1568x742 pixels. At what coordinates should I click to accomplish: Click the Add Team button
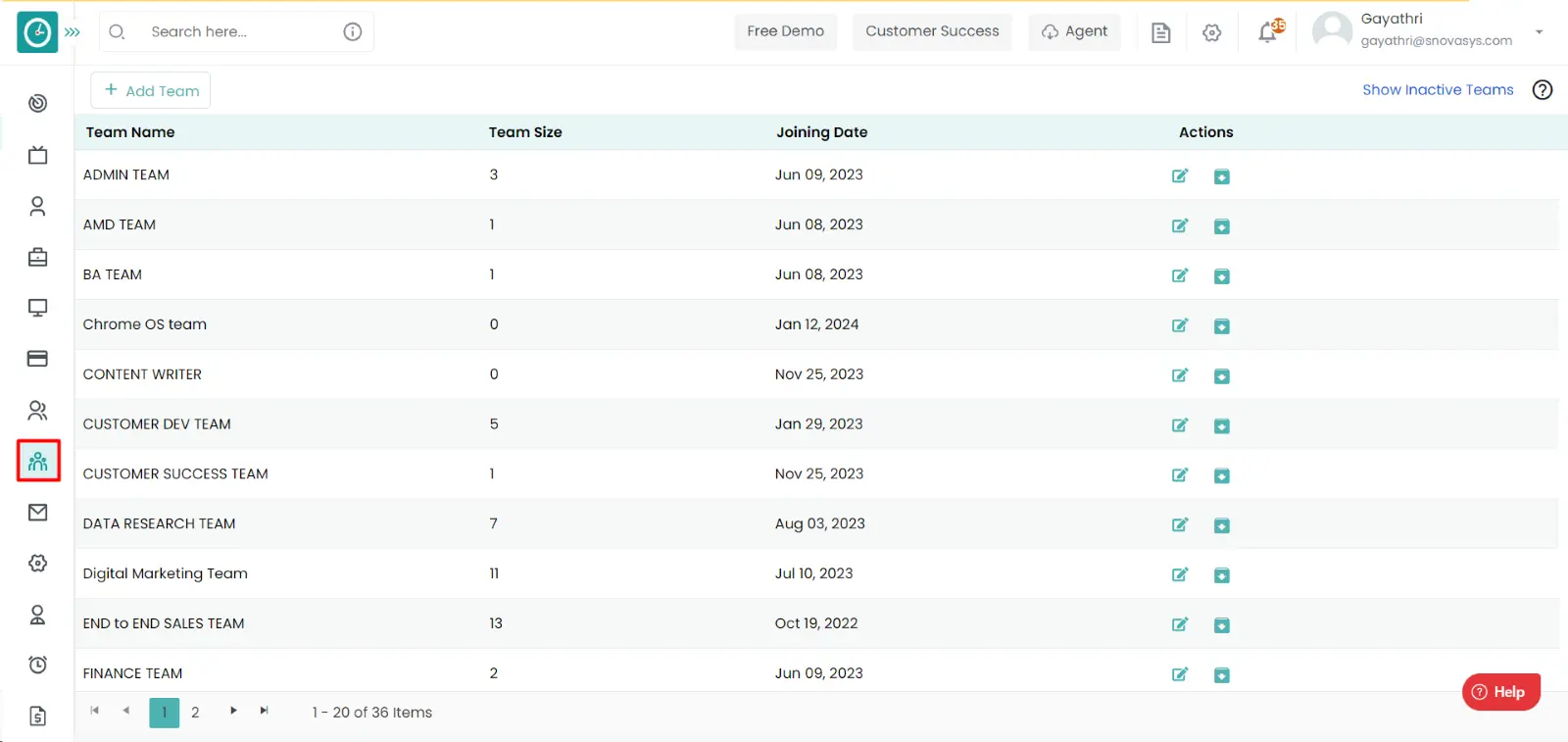[x=151, y=90]
